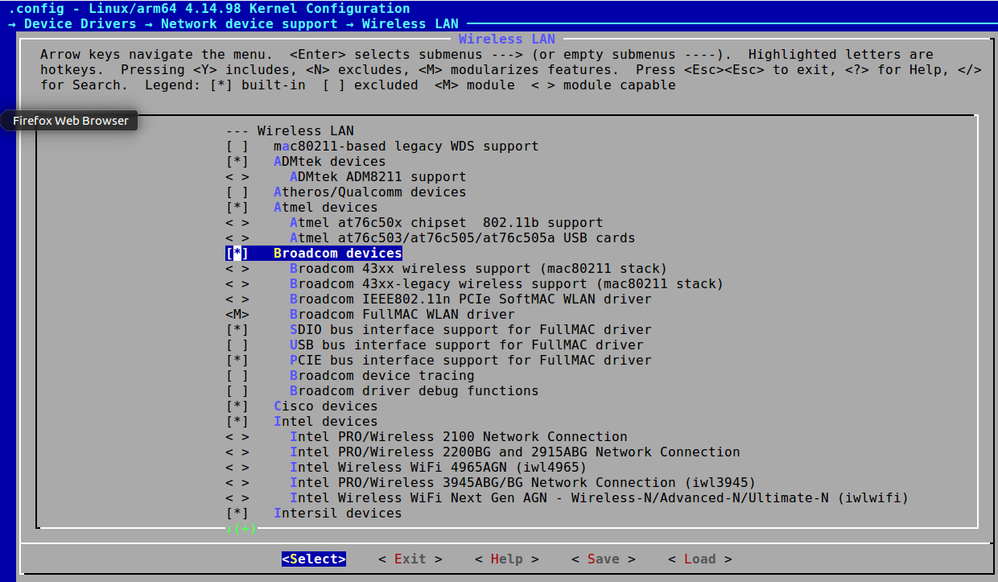The height and width of the screenshot is (582, 998).
Task: Select Broadcom 43xx-legacy wireless support entry
Action: coord(507,284)
